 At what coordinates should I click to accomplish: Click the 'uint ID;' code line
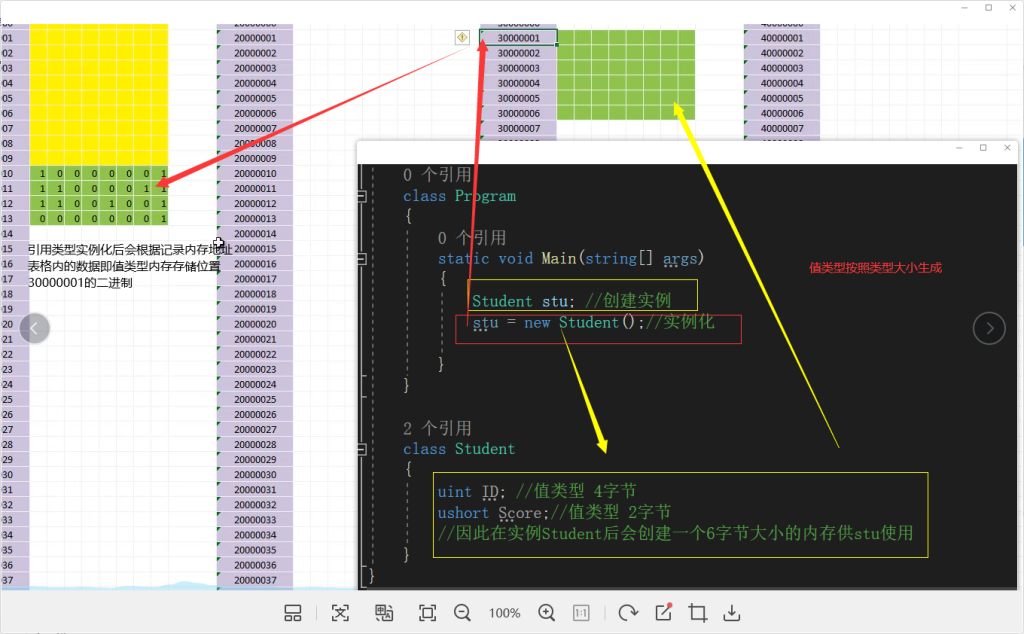point(537,491)
